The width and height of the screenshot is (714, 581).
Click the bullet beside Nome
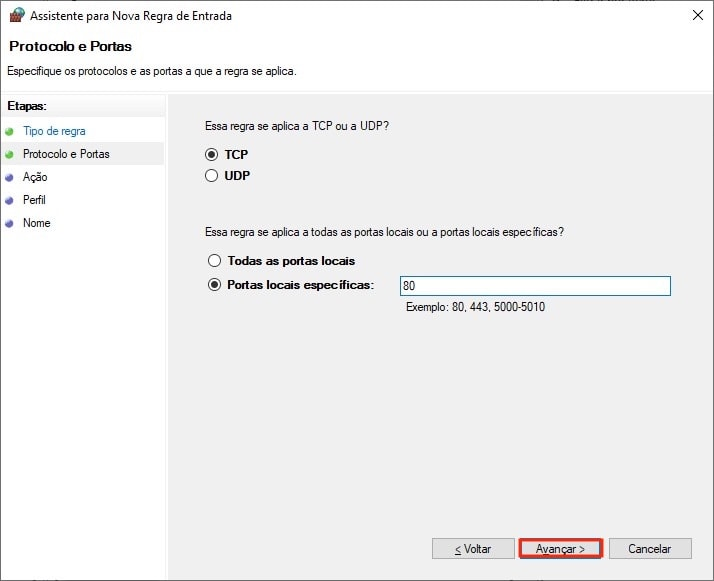9,224
